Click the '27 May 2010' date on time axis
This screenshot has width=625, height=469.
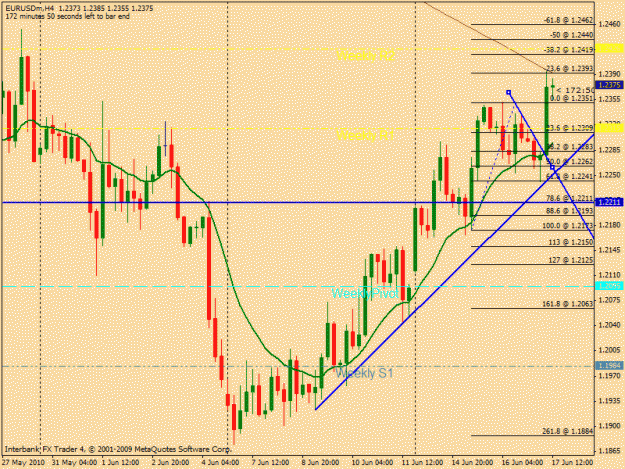23,463
